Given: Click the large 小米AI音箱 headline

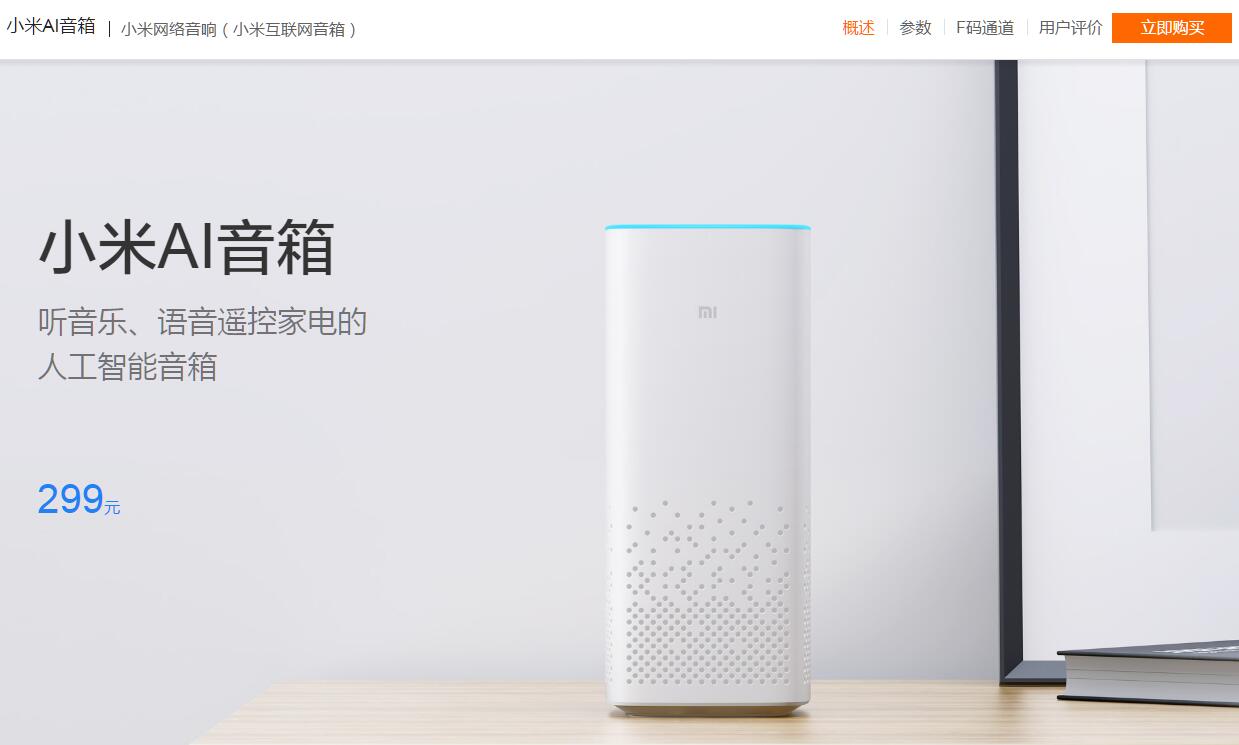Looking at the screenshot, I should tap(186, 248).
